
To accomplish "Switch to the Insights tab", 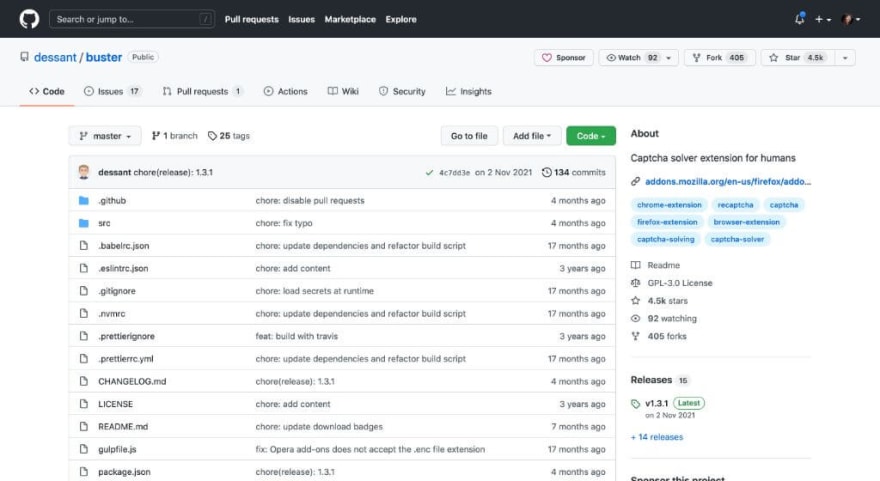I will pos(469,91).
